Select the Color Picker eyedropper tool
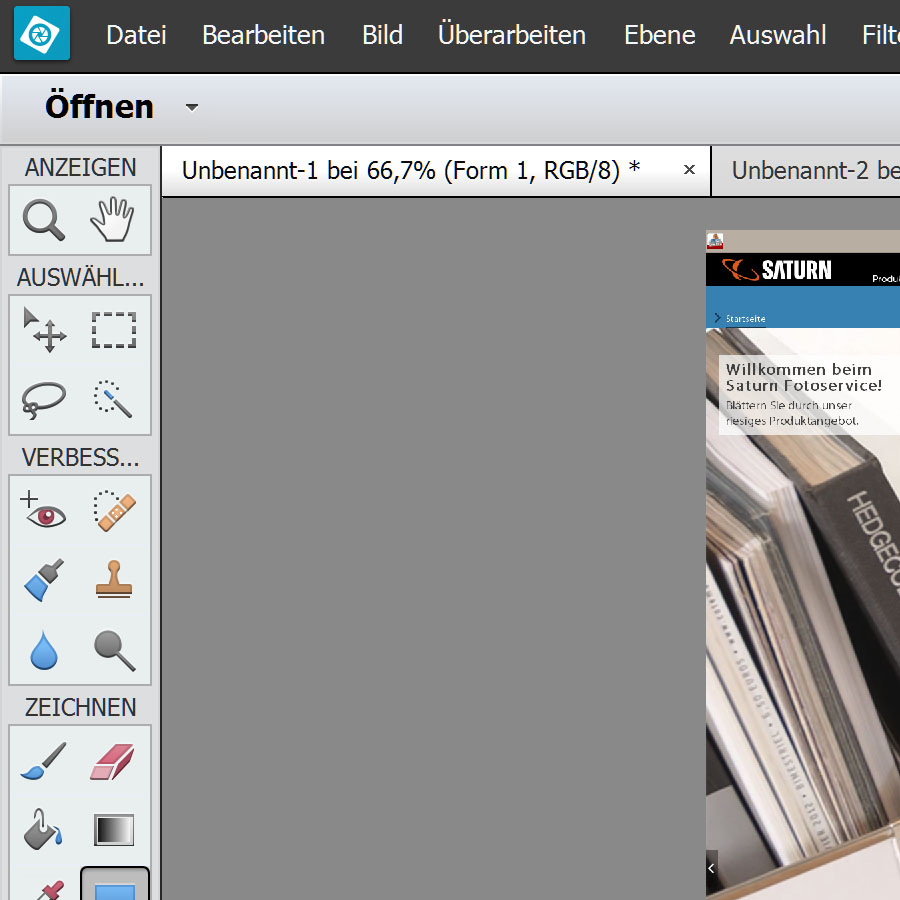 [49, 889]
